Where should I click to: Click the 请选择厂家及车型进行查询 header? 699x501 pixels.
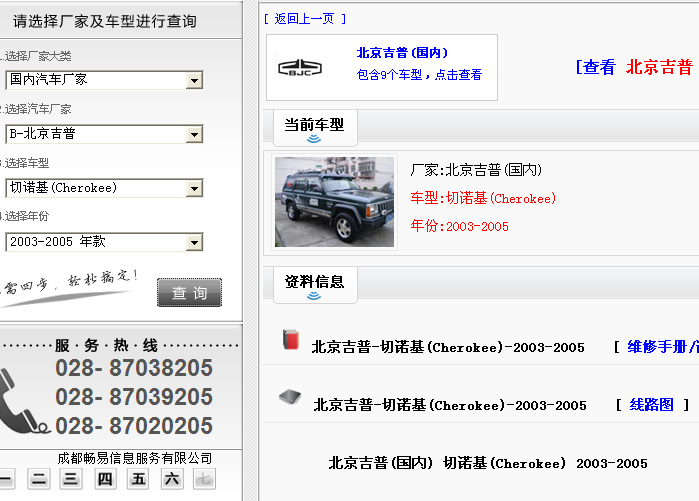[x=105, y=21]
